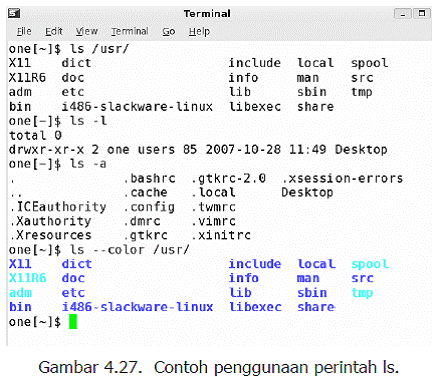This screenshot has width=439, height=377.
Task: Click the '.cache' entry
Action: pyautogui.click(x=146, y=192)
